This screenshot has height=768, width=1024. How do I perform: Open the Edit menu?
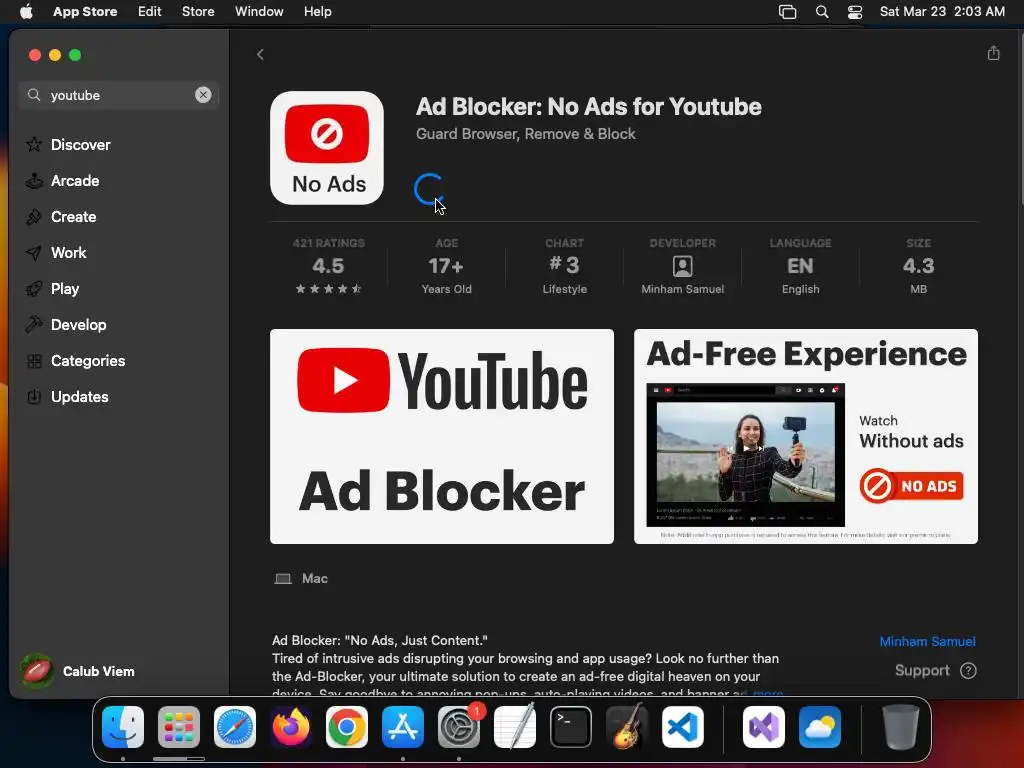pos(150,12)
